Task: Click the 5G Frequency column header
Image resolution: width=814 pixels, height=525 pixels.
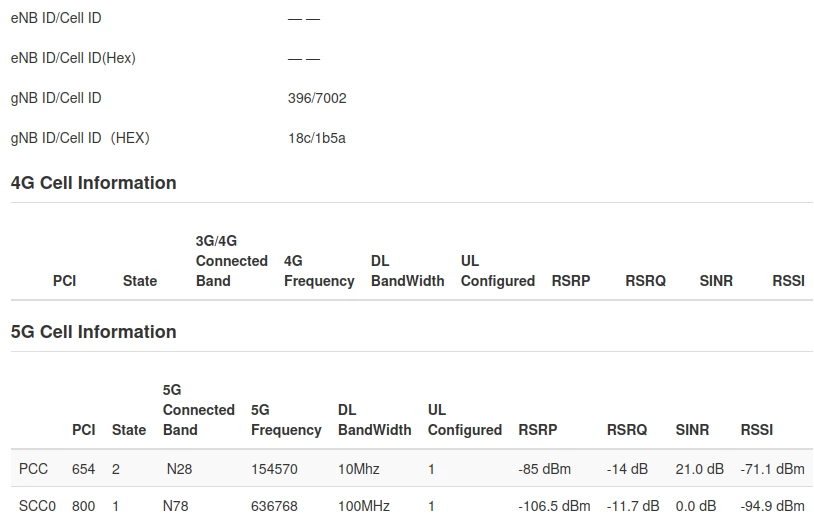Action: [286, 420]
